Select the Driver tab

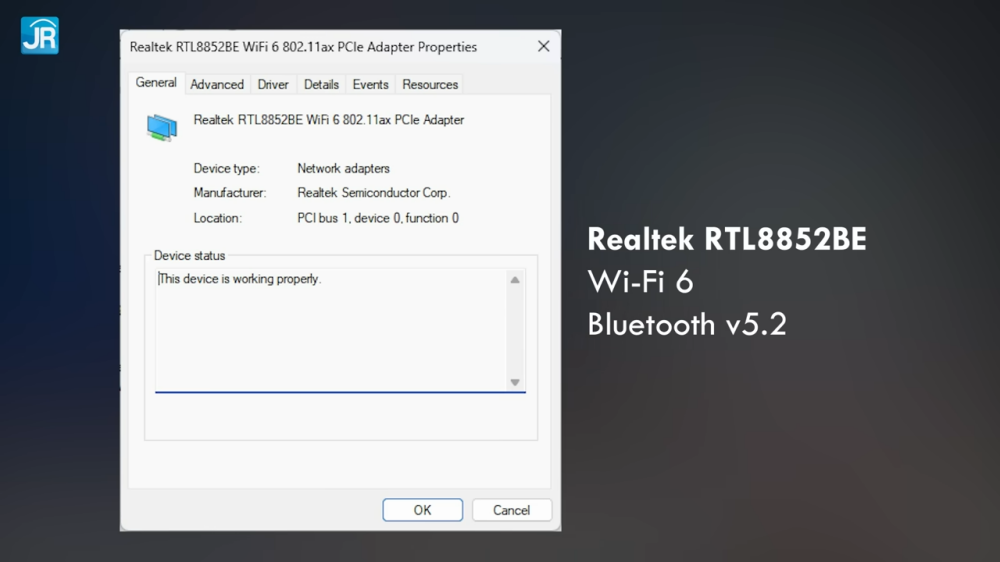[x=273, y=85]
